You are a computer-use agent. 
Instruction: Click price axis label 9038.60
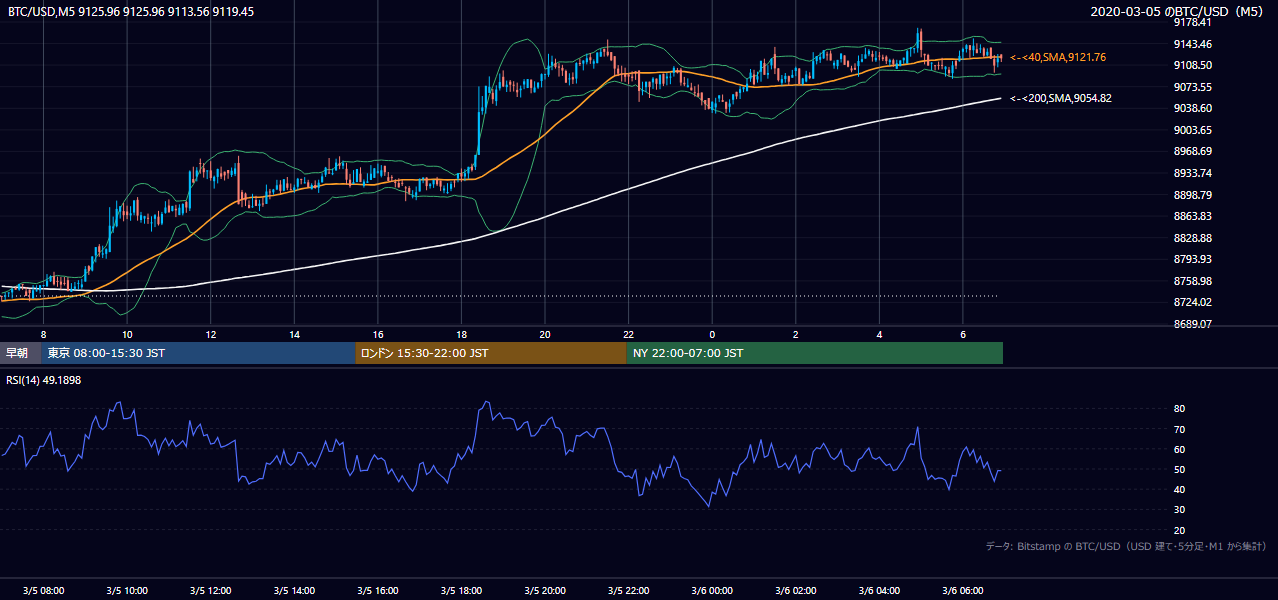pos(1192,108)
